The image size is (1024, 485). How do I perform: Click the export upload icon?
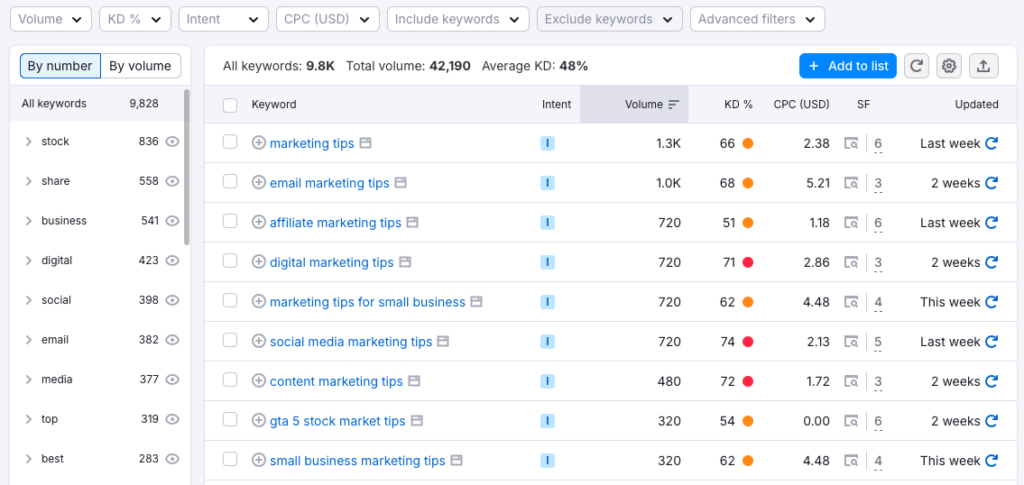[983, 66]
